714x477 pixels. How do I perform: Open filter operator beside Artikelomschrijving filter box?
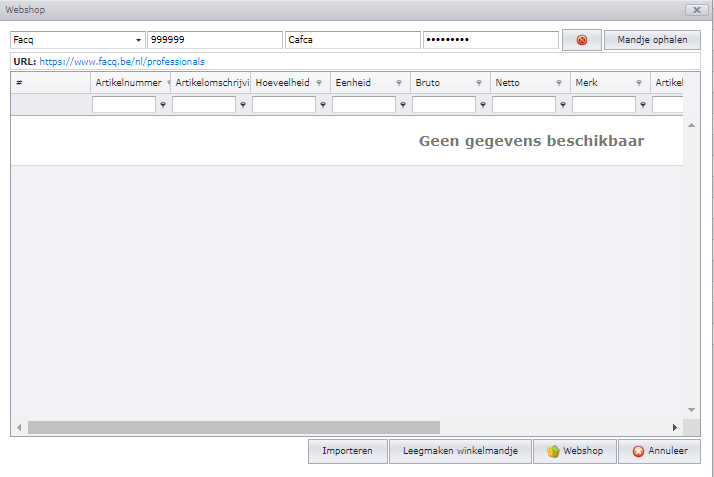[243, 105]
